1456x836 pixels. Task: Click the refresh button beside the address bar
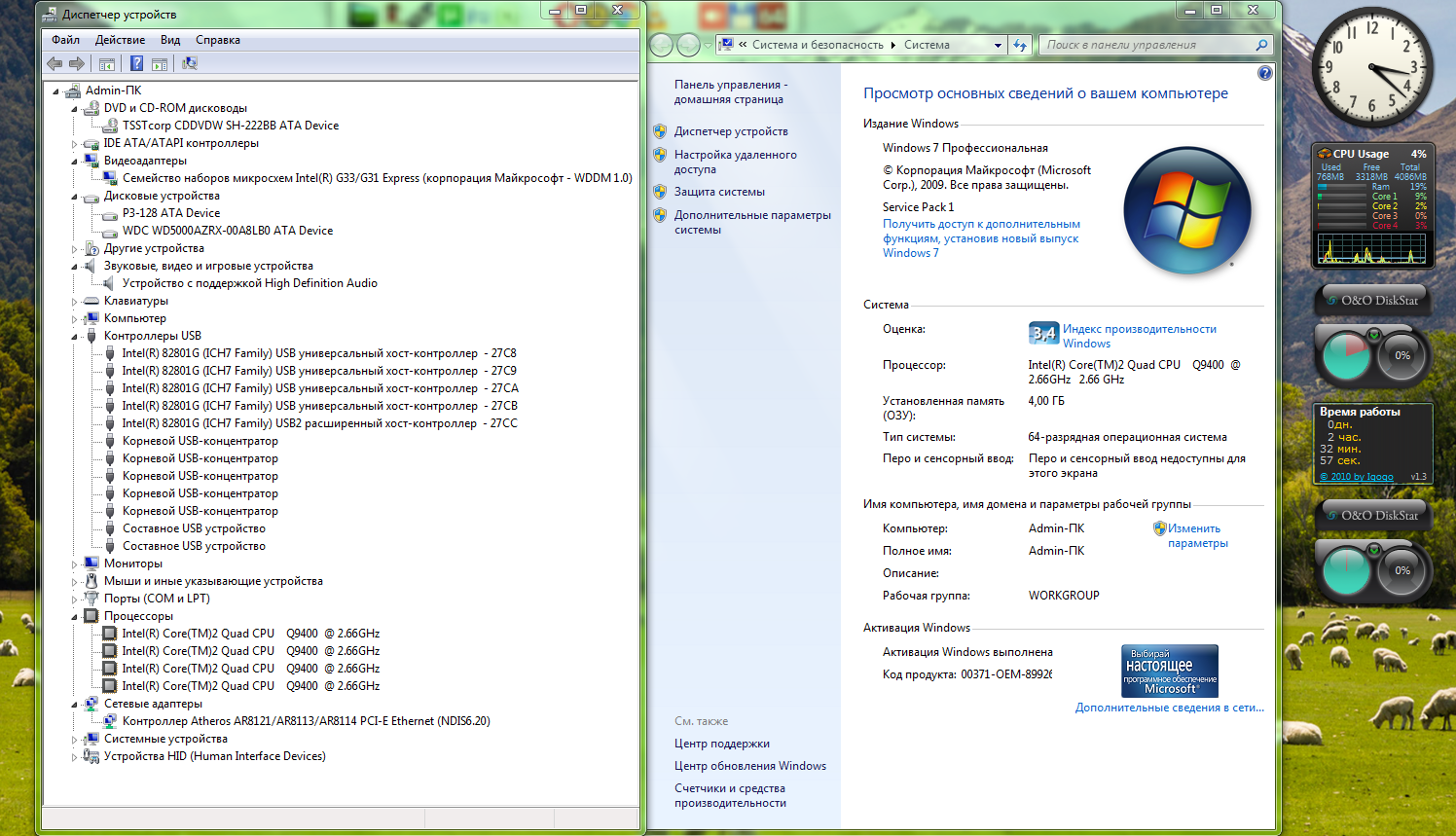(x=1020, y=45)
